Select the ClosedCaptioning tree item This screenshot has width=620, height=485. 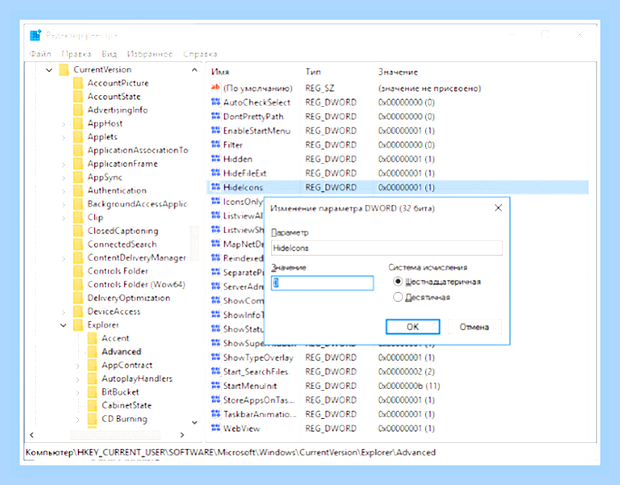[x=123, y=231]
